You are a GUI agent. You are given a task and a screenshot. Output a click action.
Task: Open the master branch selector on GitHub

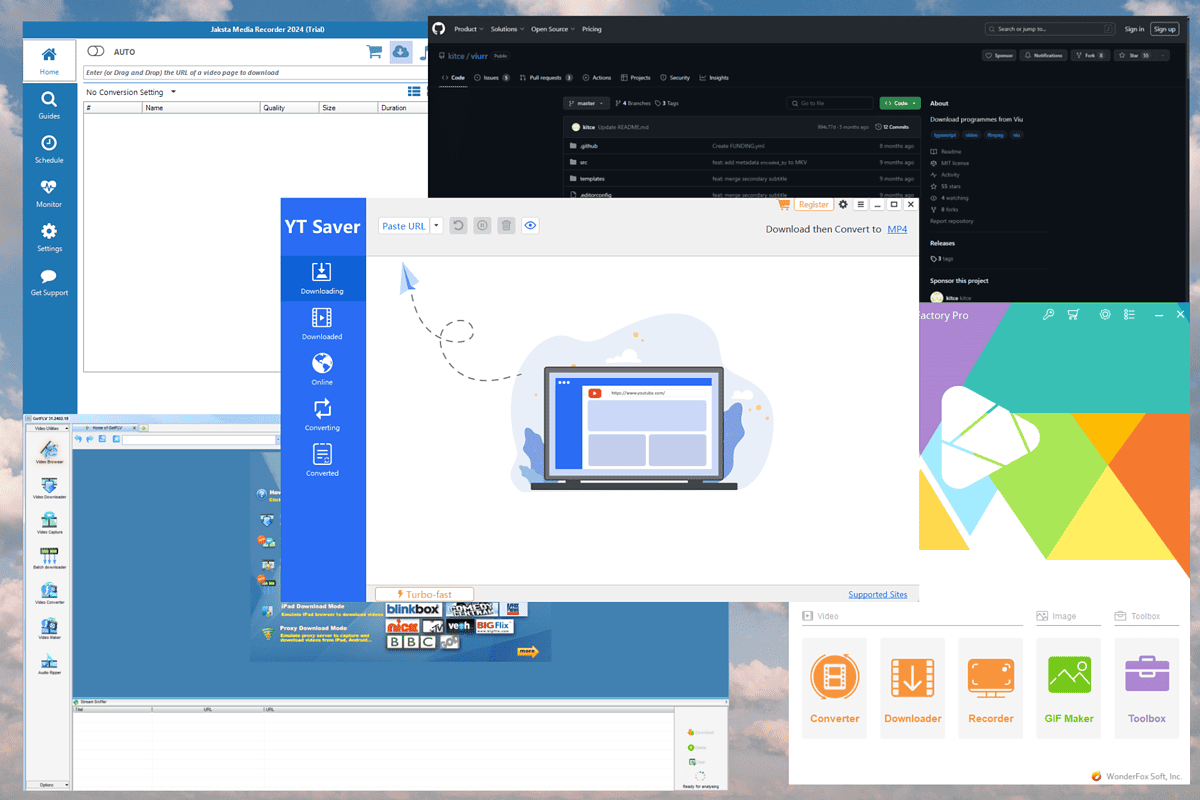[x=586, y=103]
